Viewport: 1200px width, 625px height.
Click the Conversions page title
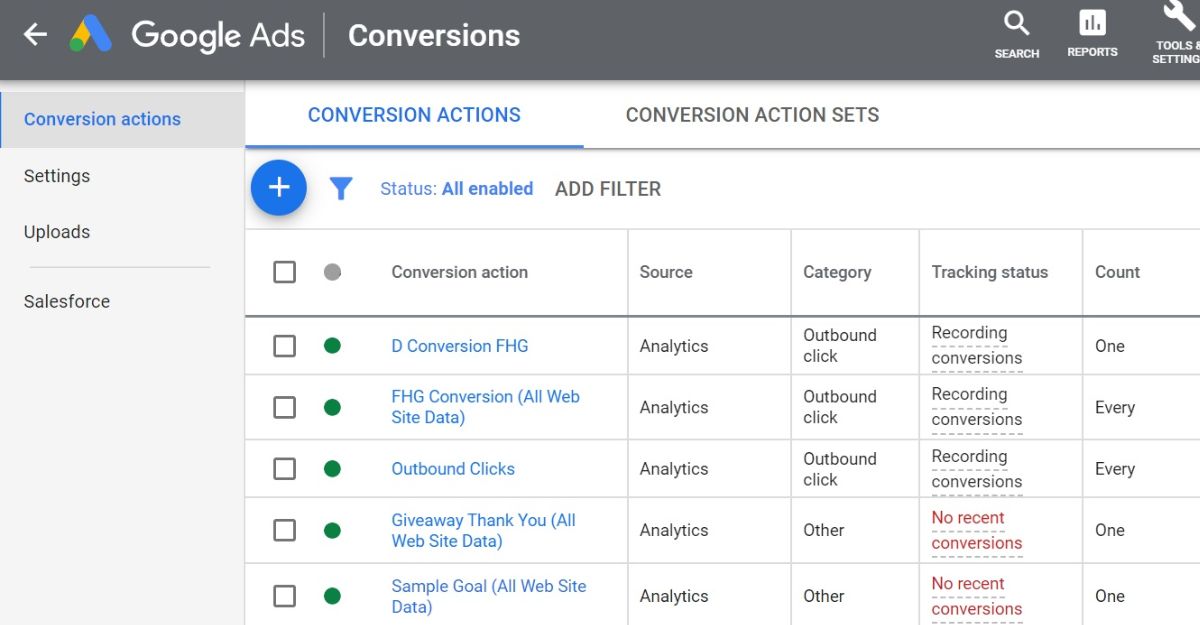pyautogui.click(x=434, y=35)
